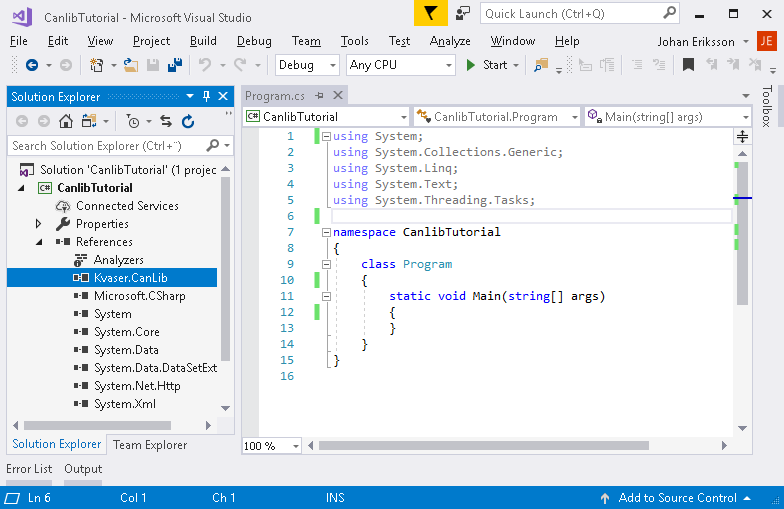784x509 pixels.
Task: Click the New Project toolbar icon
Action: 96,65
